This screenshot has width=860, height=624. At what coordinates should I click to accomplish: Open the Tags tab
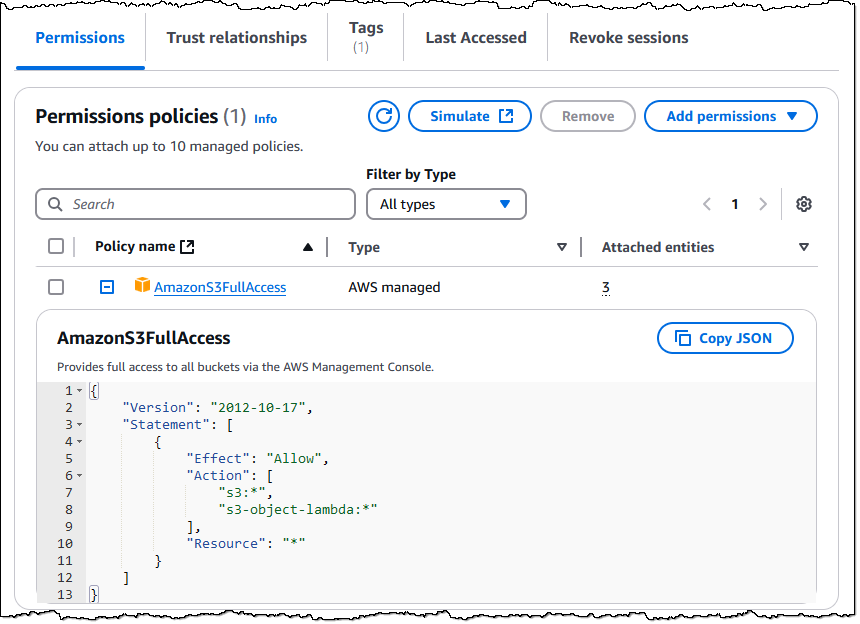(366, 37)
